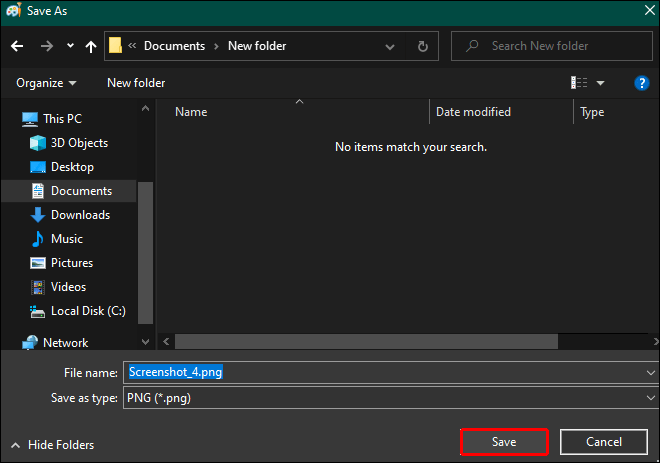
Task: Click the horizontal scrollbar in file list
Action: tap(366, 341)
